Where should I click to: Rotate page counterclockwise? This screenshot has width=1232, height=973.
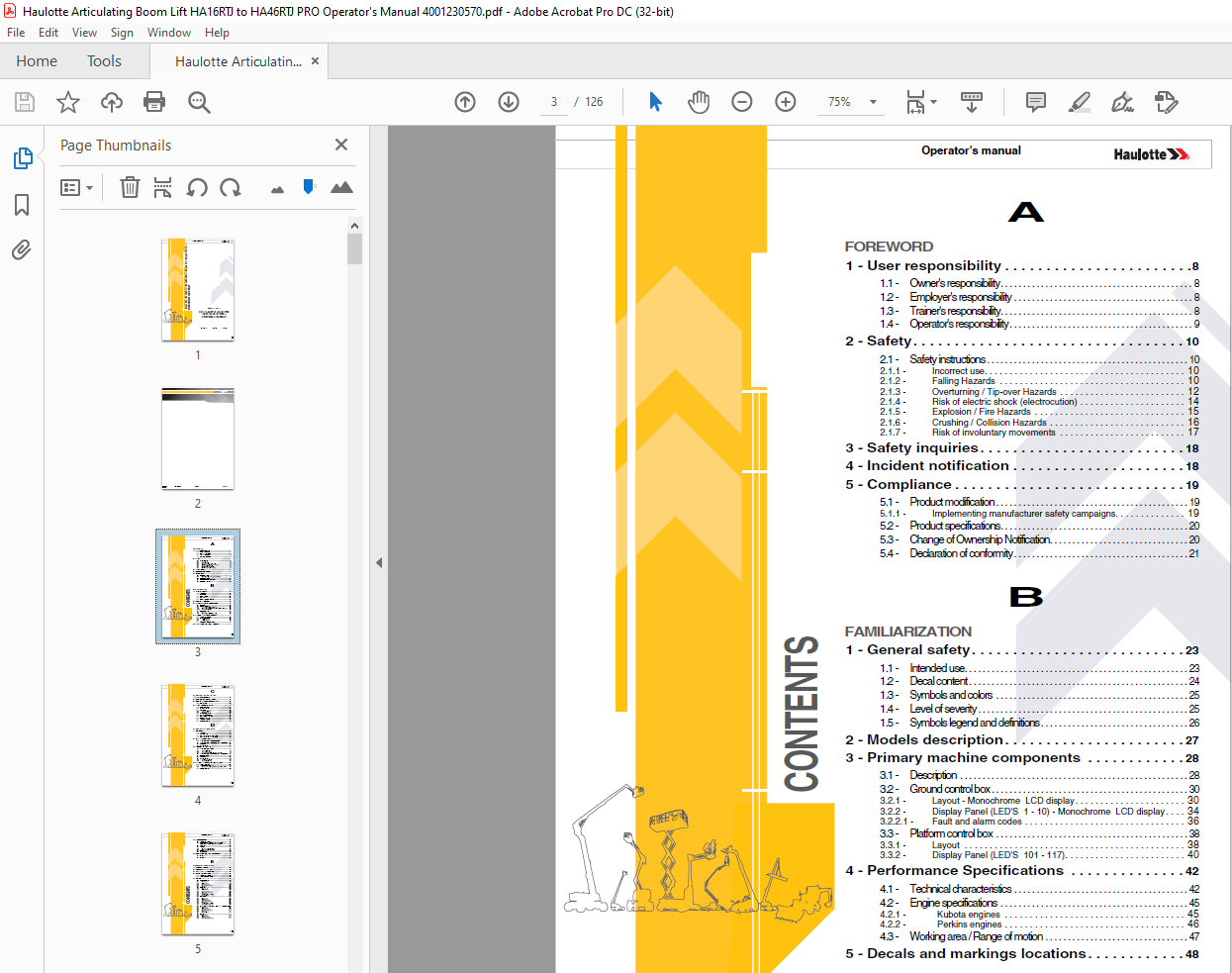click(x=197, y=187)
